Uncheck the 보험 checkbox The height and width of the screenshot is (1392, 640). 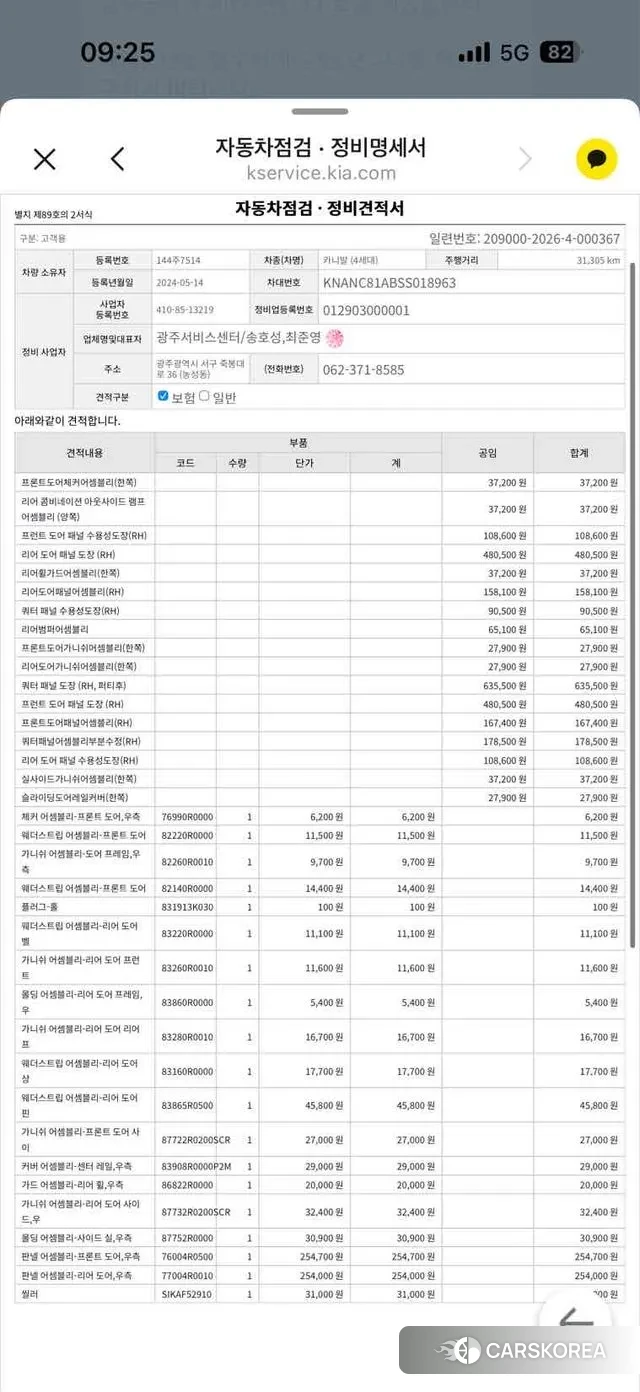click(163, 396)
